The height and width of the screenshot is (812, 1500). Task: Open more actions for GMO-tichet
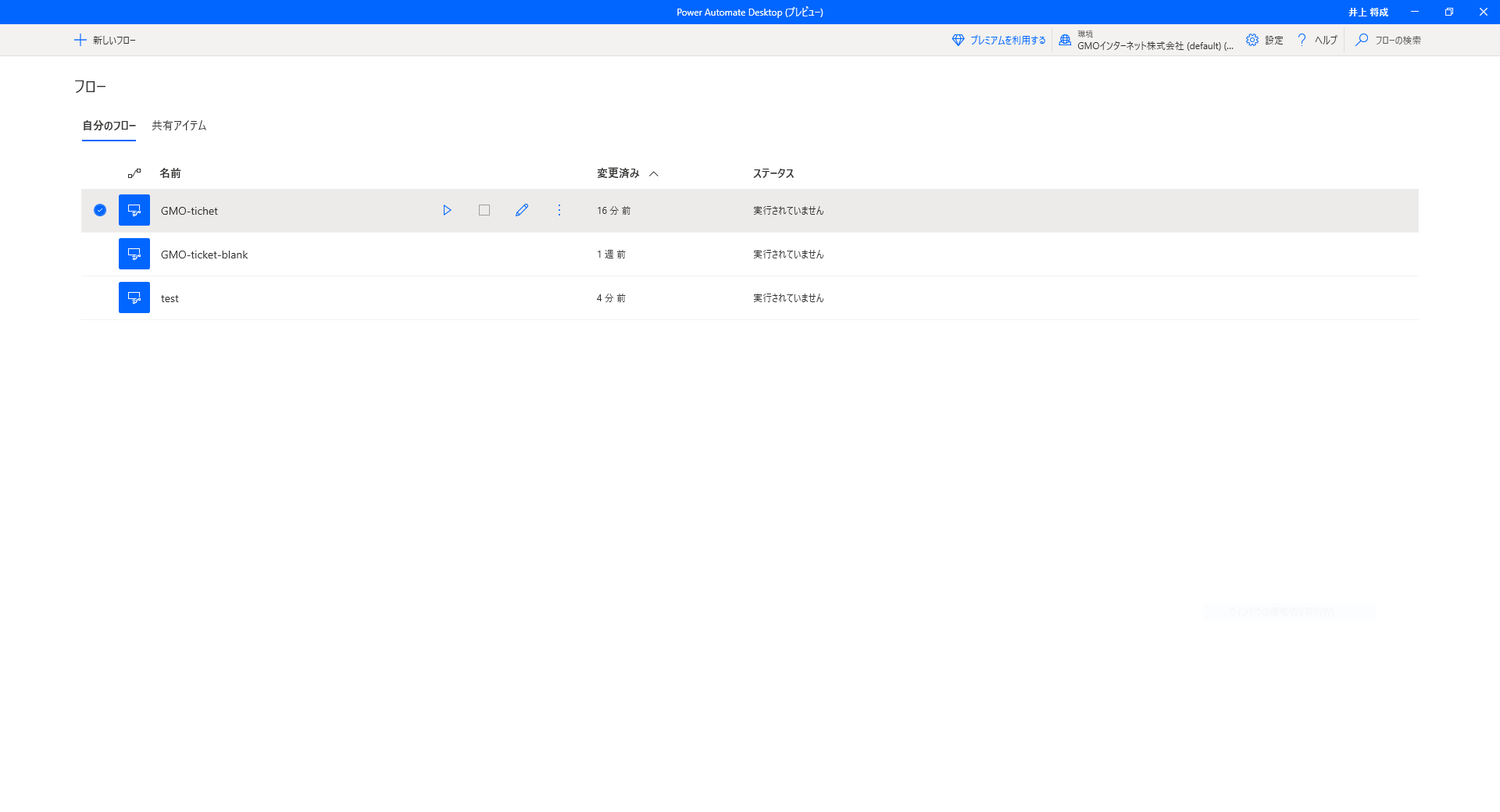(x=559, y=210)
